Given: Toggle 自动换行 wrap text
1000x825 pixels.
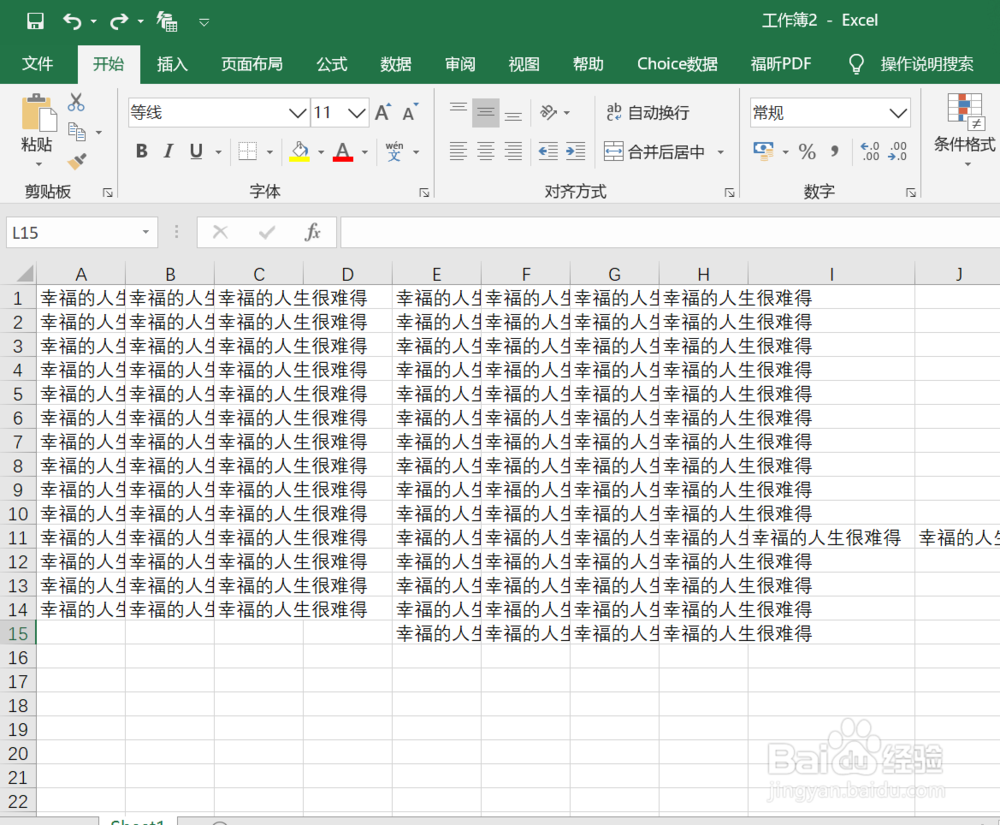Looking at the screenshot, I should pyautogui.click(x=647, y=113).
